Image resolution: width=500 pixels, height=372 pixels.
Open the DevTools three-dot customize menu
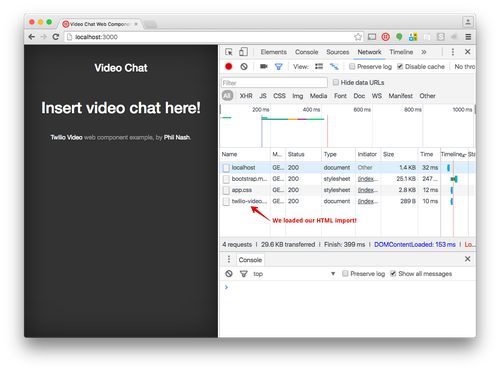[453, 52]
